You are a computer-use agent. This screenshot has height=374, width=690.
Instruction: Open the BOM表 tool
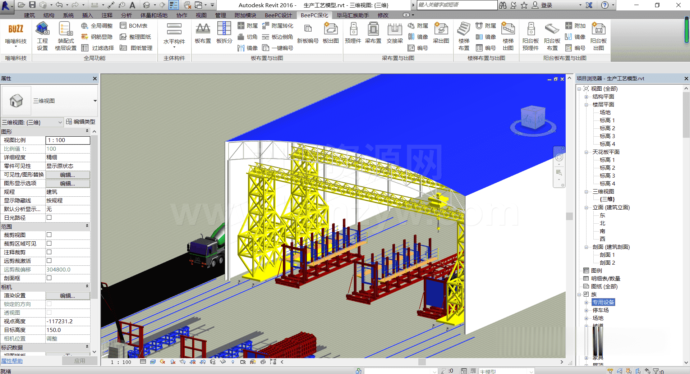point(134,26)
